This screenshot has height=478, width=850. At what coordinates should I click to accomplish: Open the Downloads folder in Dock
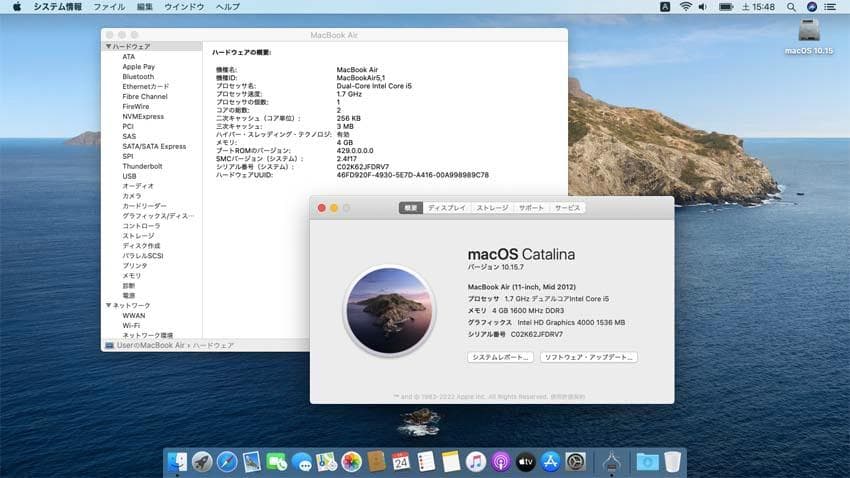click(x=647, y=462)
